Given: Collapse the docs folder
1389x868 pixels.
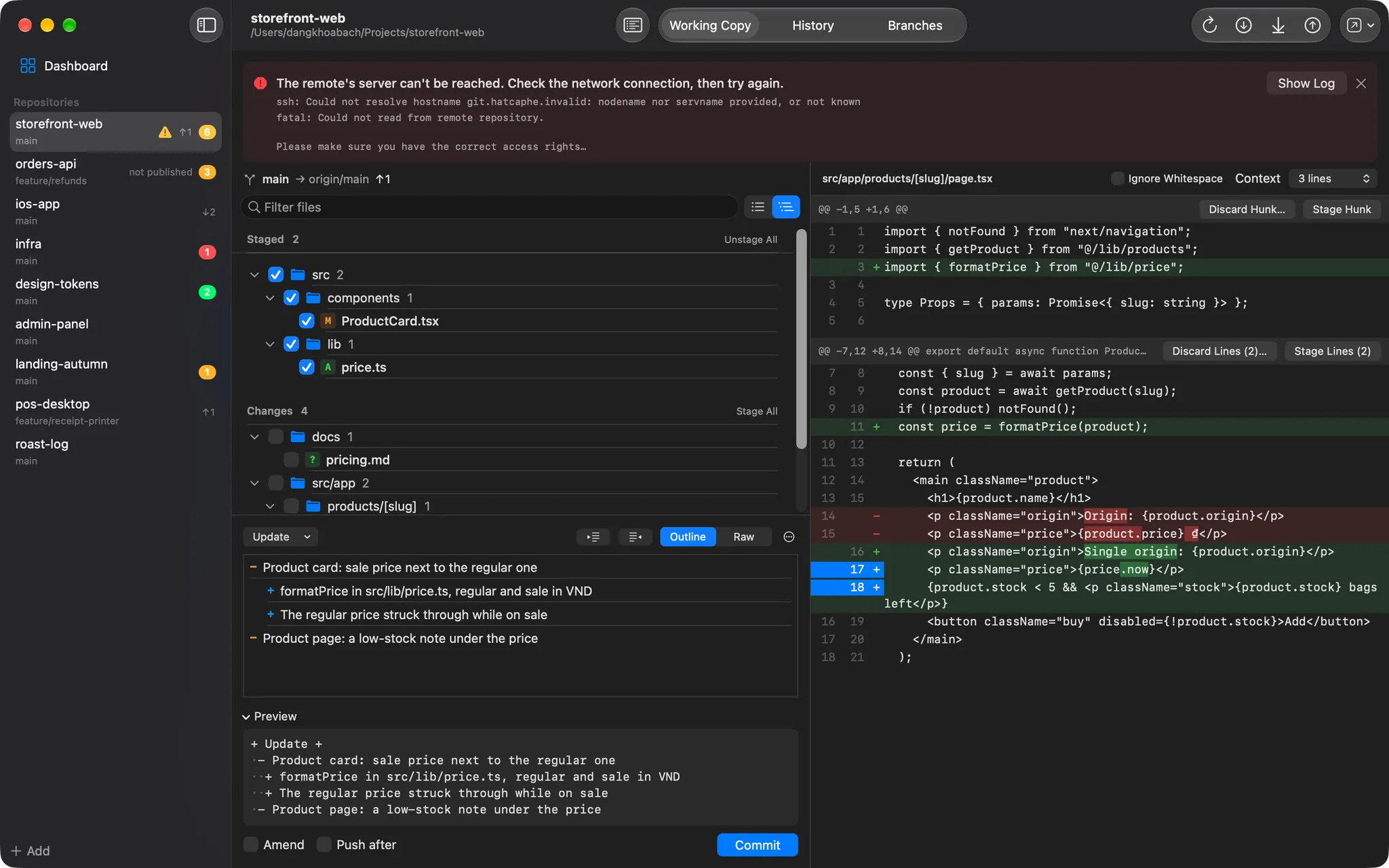Looking at the screenshot, I should coord(254,437).
